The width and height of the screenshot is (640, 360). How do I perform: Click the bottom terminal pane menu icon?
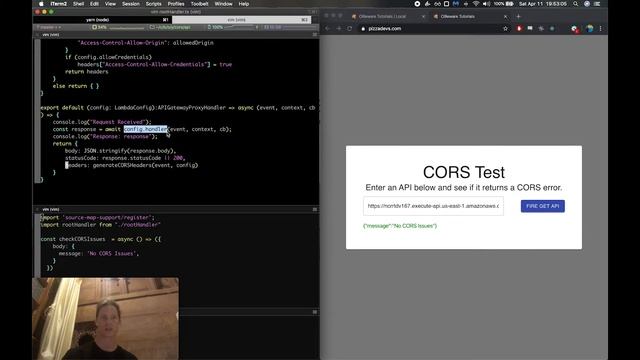(x=315, y=312)
